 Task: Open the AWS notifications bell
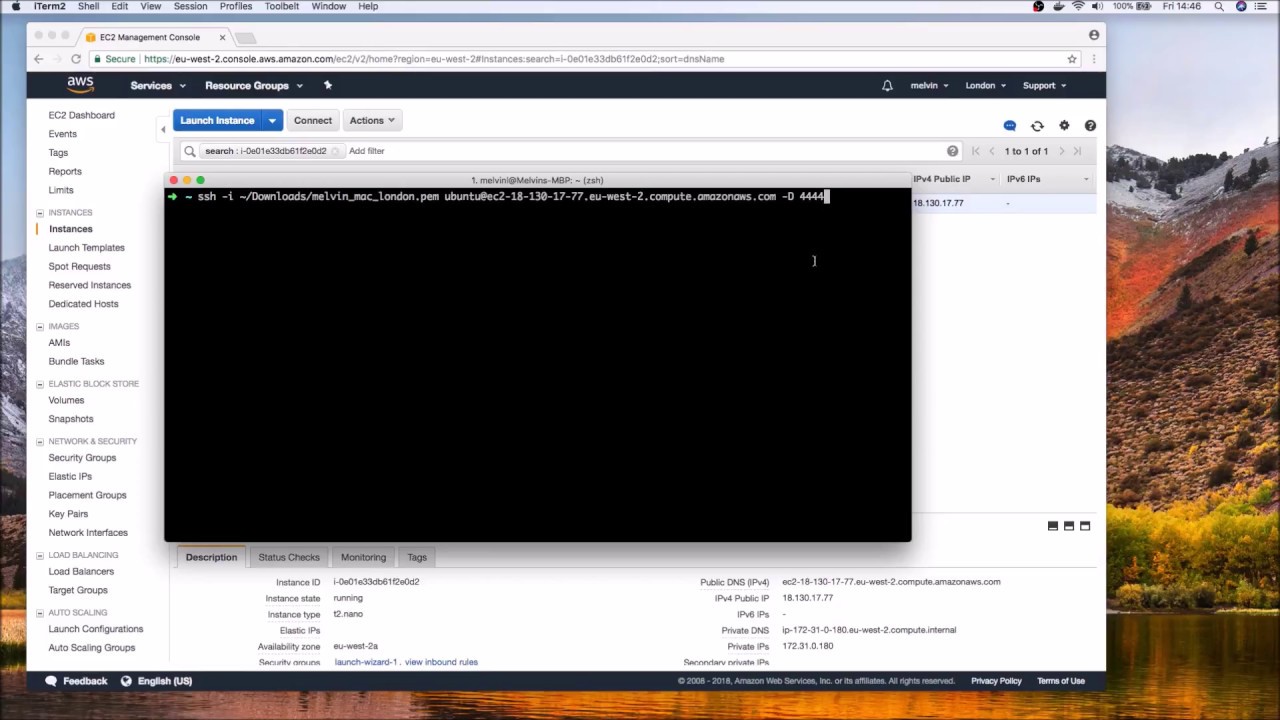tap(887, 86)
